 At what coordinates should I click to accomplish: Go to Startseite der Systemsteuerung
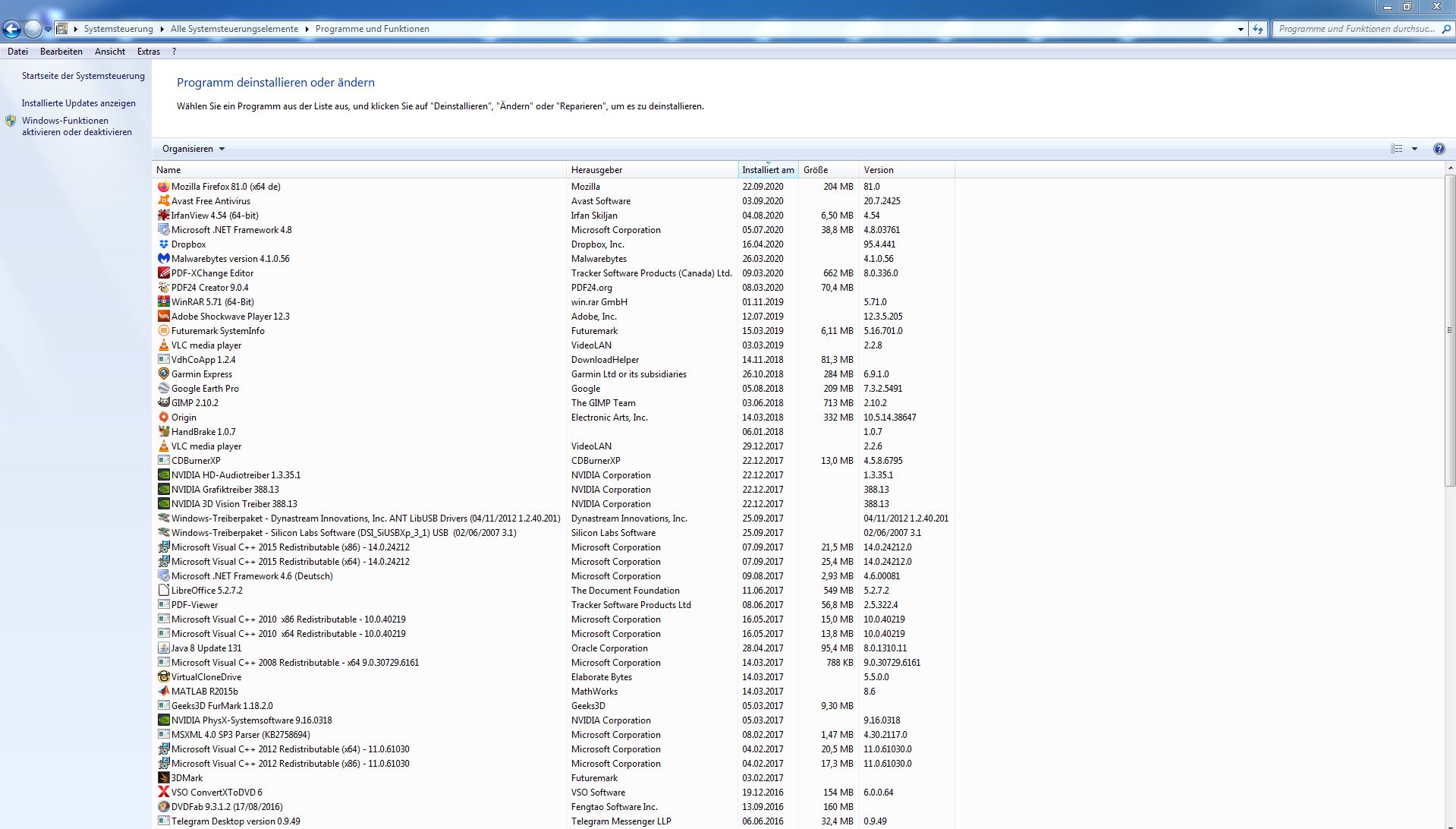(83, 76)
